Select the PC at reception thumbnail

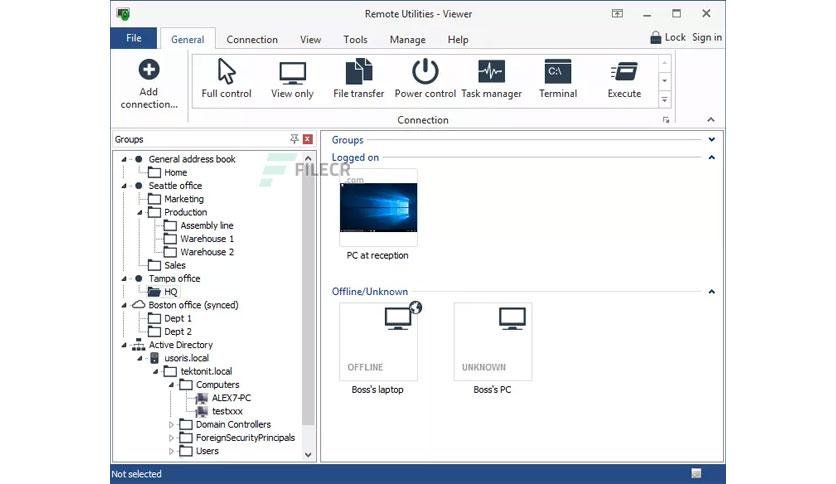point(379,207)
